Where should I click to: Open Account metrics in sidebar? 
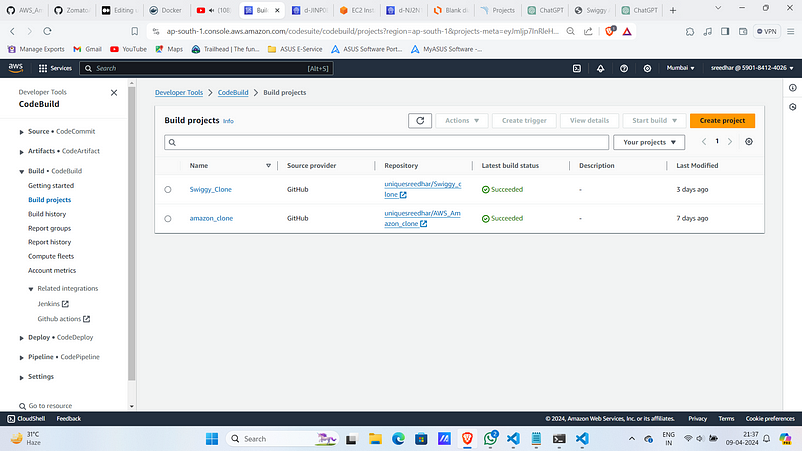tap(52, 270)
